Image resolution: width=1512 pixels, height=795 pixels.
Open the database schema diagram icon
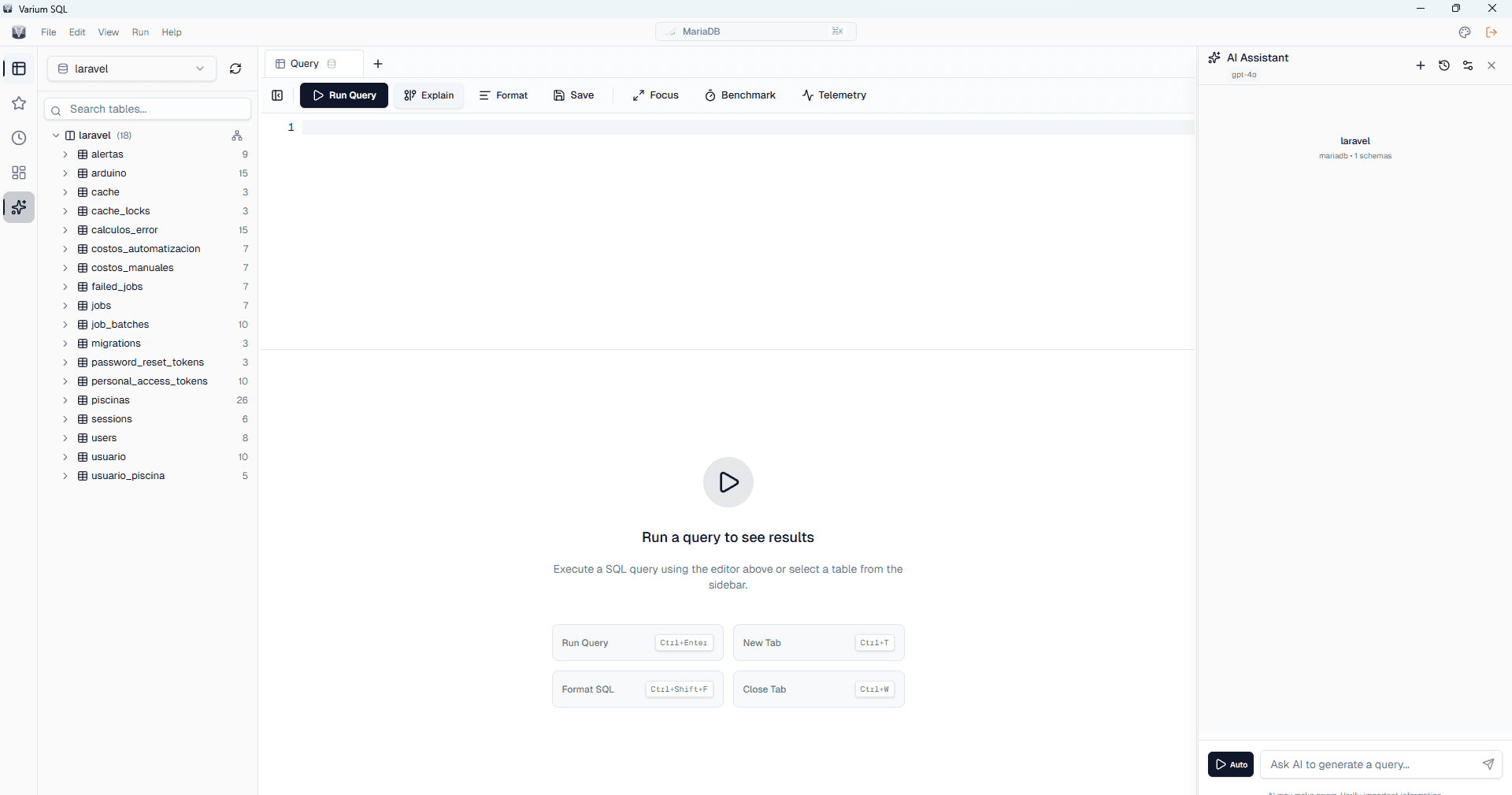click(236, 136)
